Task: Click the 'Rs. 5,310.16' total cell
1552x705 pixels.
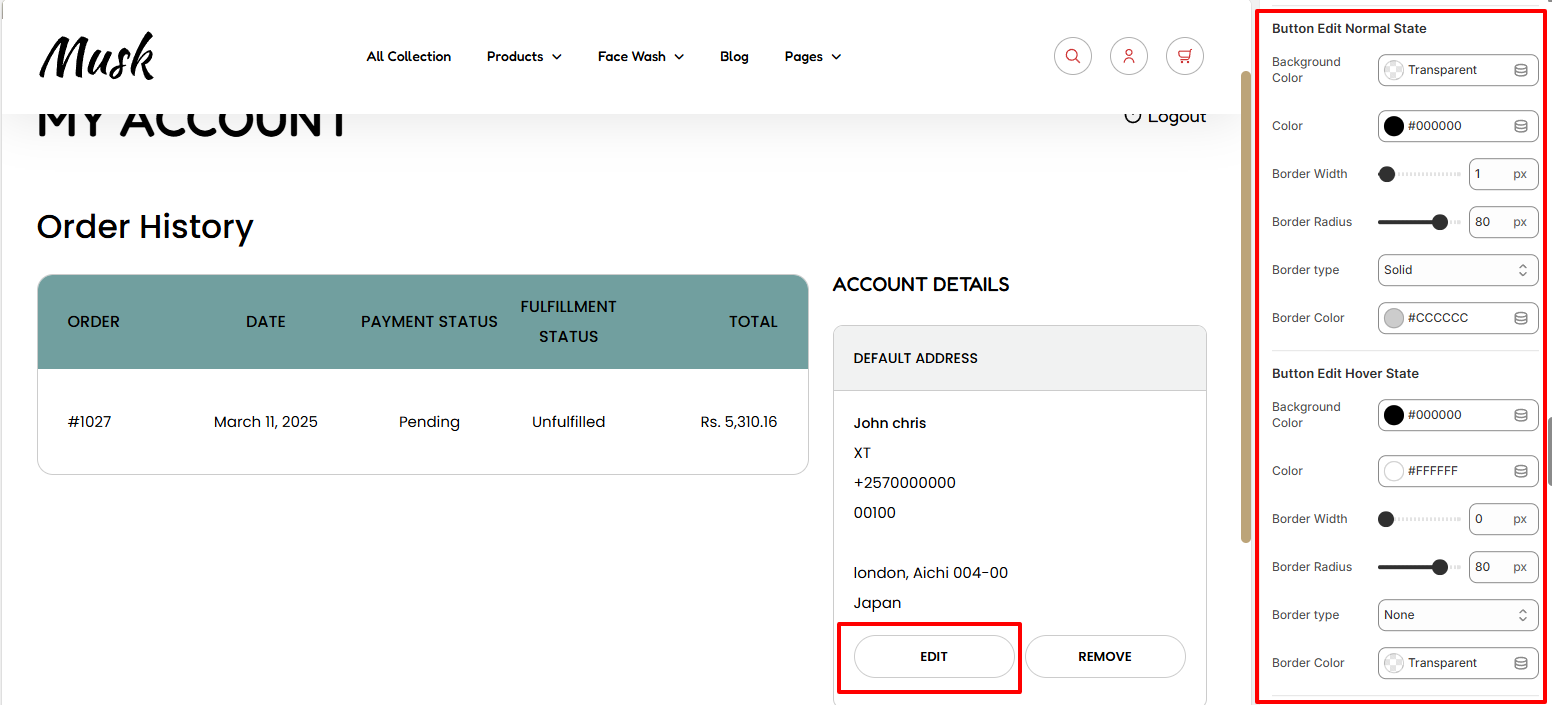Action: pos(739,422)
